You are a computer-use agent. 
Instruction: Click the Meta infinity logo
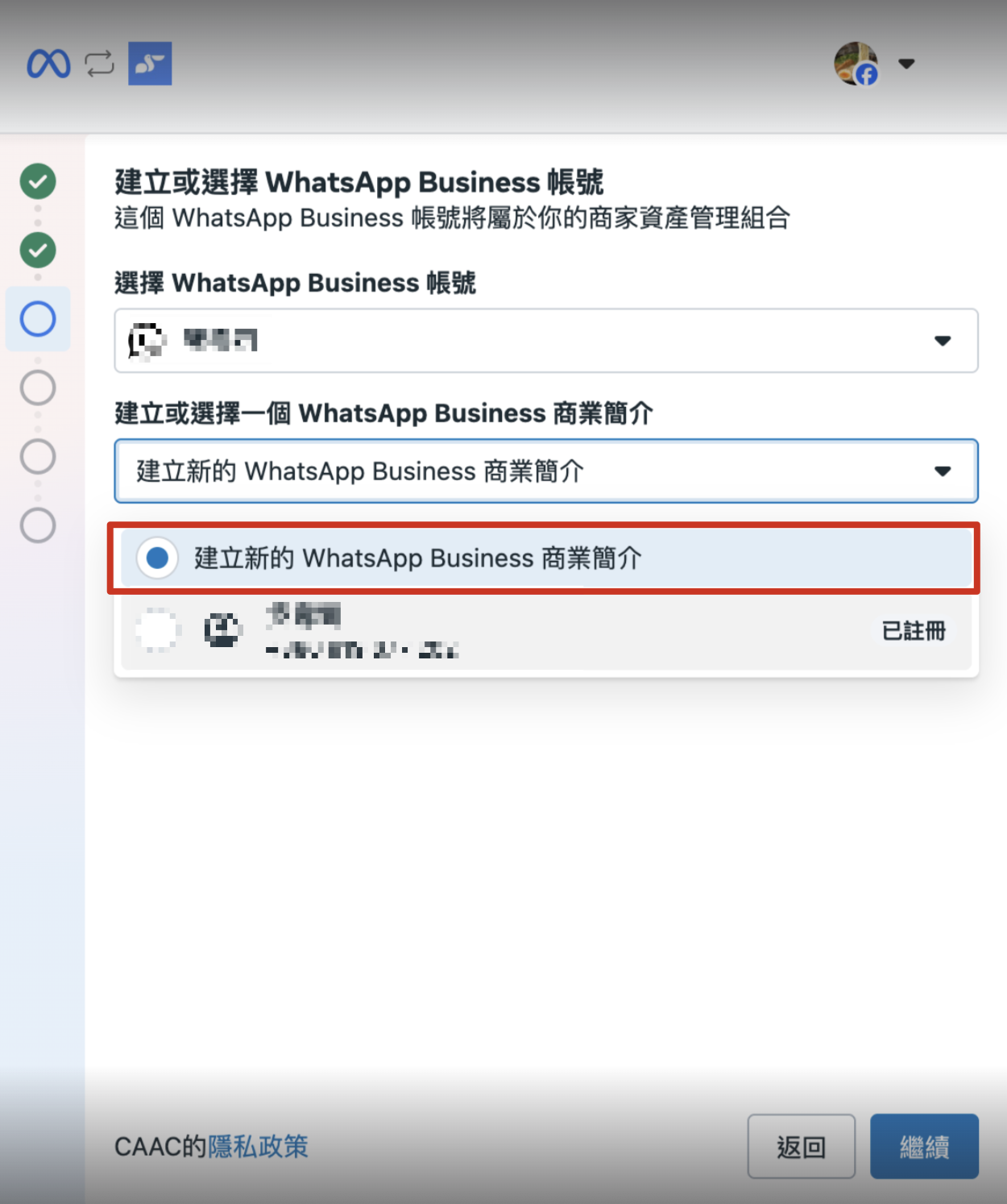pyautogui.click(x=49, y=64)
